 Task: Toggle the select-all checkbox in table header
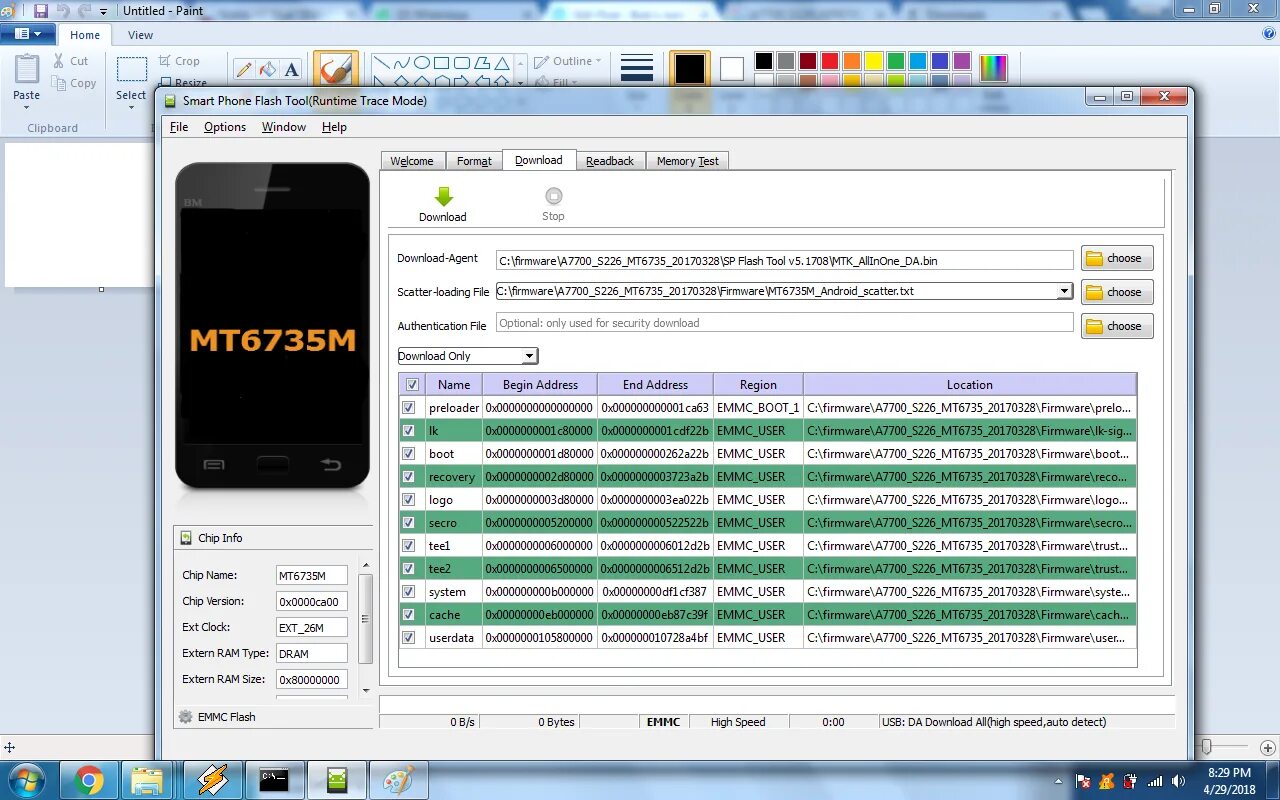pos(412,384)
